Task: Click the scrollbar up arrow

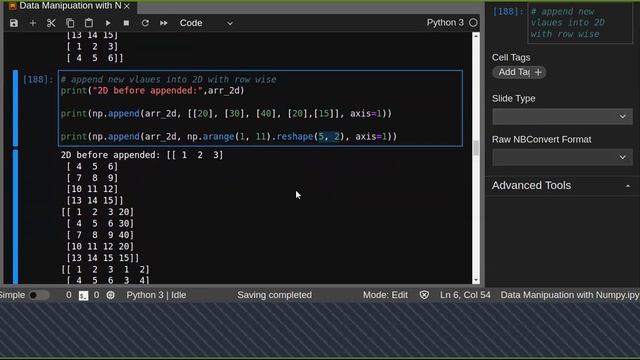Action: pos(476,36)
